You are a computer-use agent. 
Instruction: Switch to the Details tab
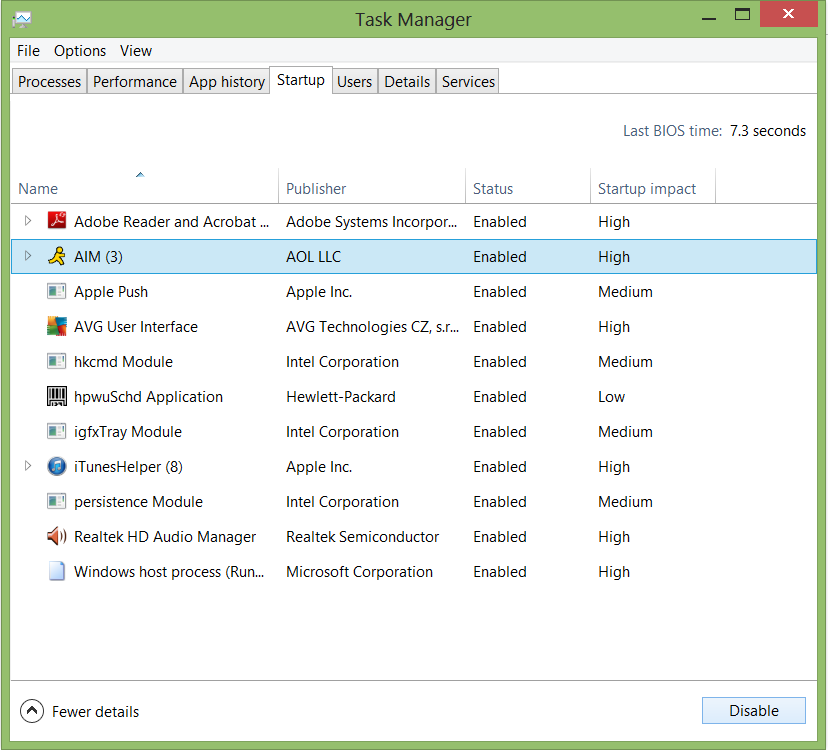pyautogui.click(x=407, y=81)
